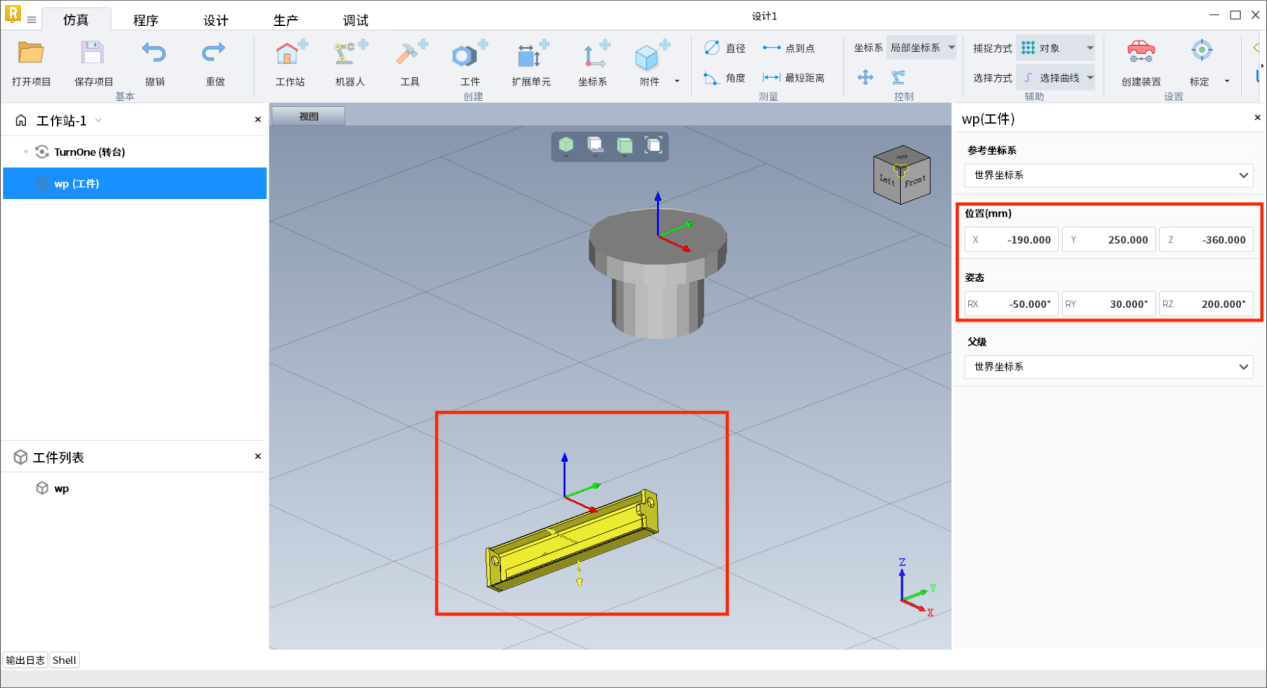Click the Robot (机器人) create icon
Image resolution: width=1267 pixels, height=688 pixels.
350,54
